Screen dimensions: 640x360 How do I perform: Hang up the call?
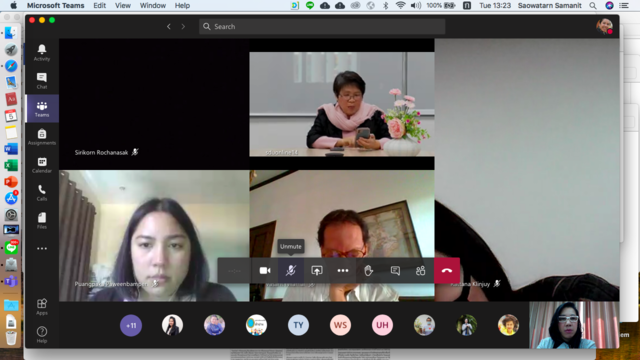[x=447, y=271]
